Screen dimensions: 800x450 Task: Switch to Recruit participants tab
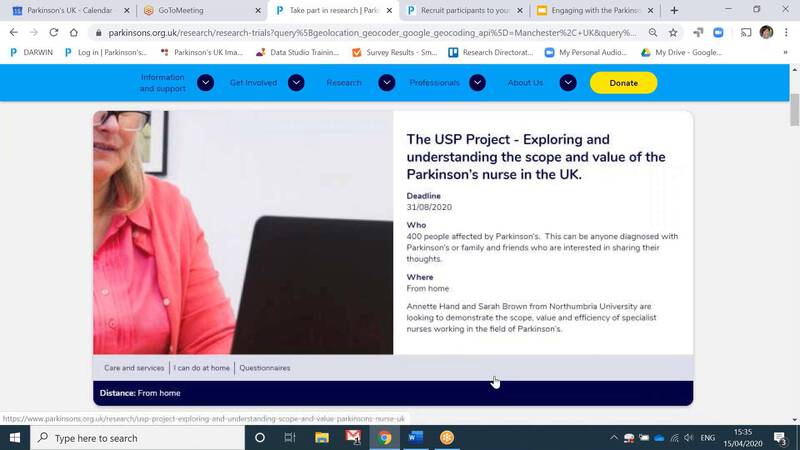[465, 10]
